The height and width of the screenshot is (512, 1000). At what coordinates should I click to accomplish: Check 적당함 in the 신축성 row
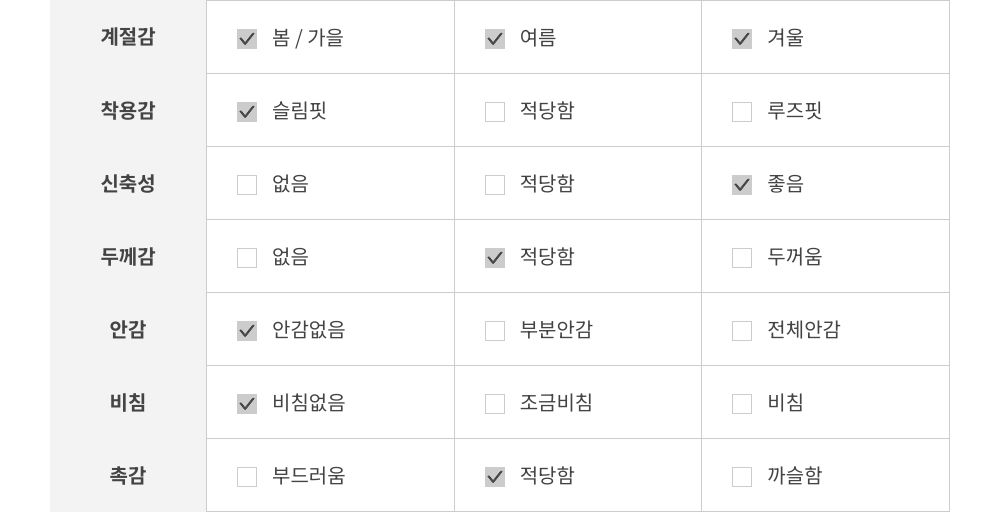[495, 185]
